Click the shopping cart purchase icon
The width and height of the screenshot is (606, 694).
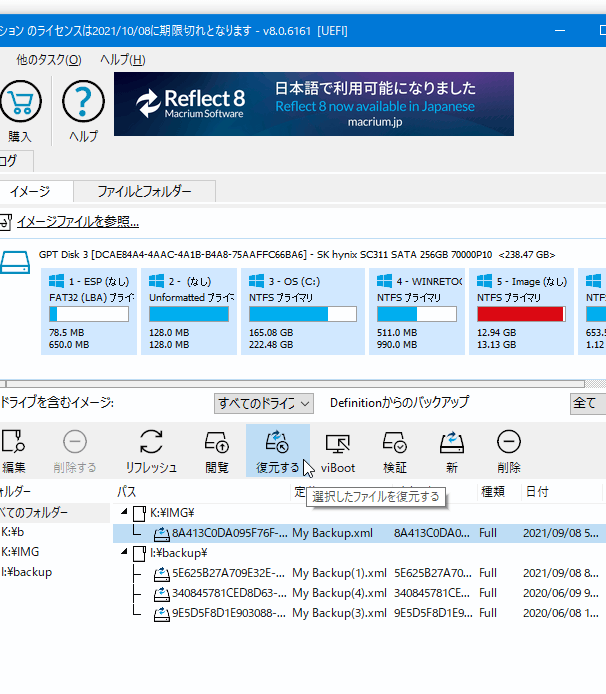(x=20, y=102)
